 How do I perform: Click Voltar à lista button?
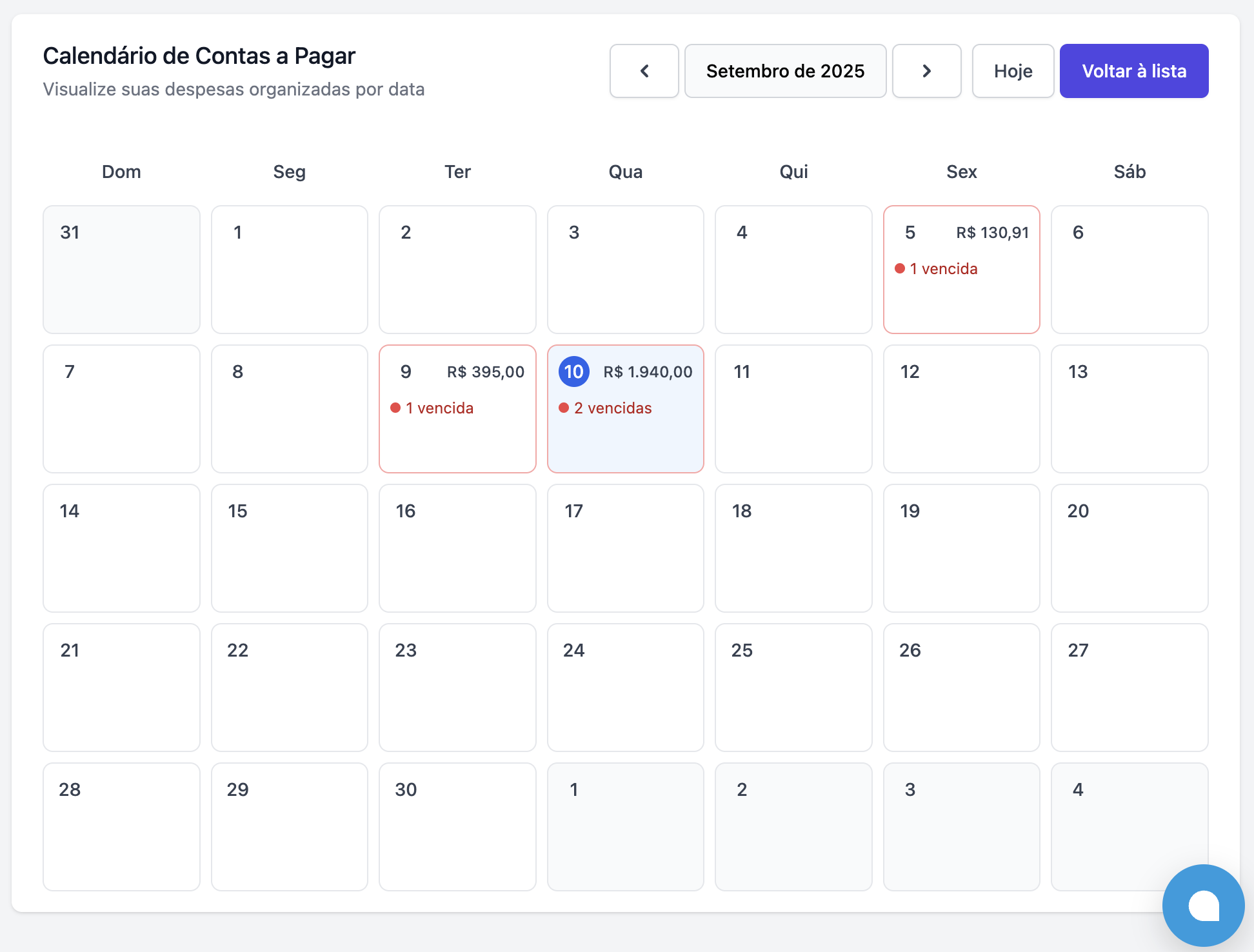coord(1133,71)
